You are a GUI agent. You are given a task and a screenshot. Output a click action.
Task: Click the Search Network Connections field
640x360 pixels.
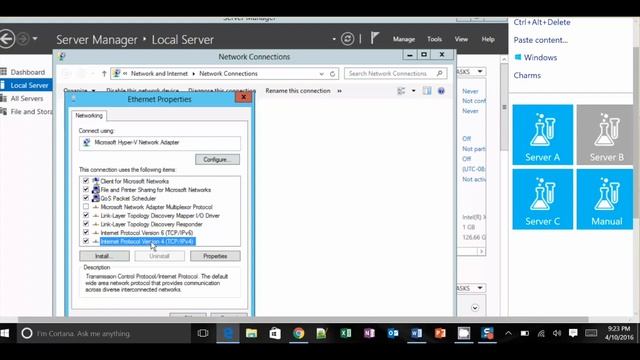coord(395,73)
